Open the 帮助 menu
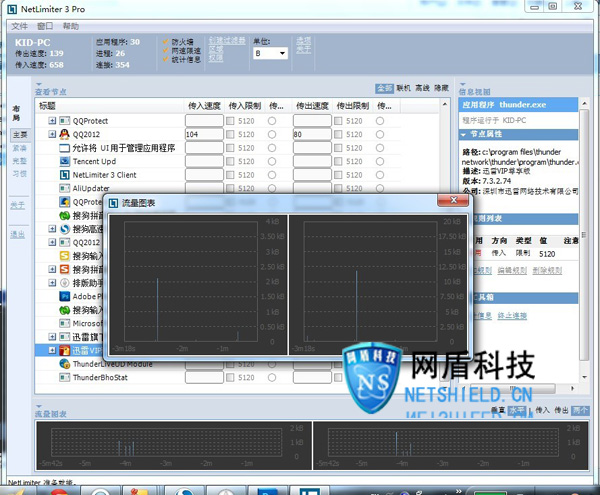The height and width of the screenshot is (495, 600). [71, 26]
